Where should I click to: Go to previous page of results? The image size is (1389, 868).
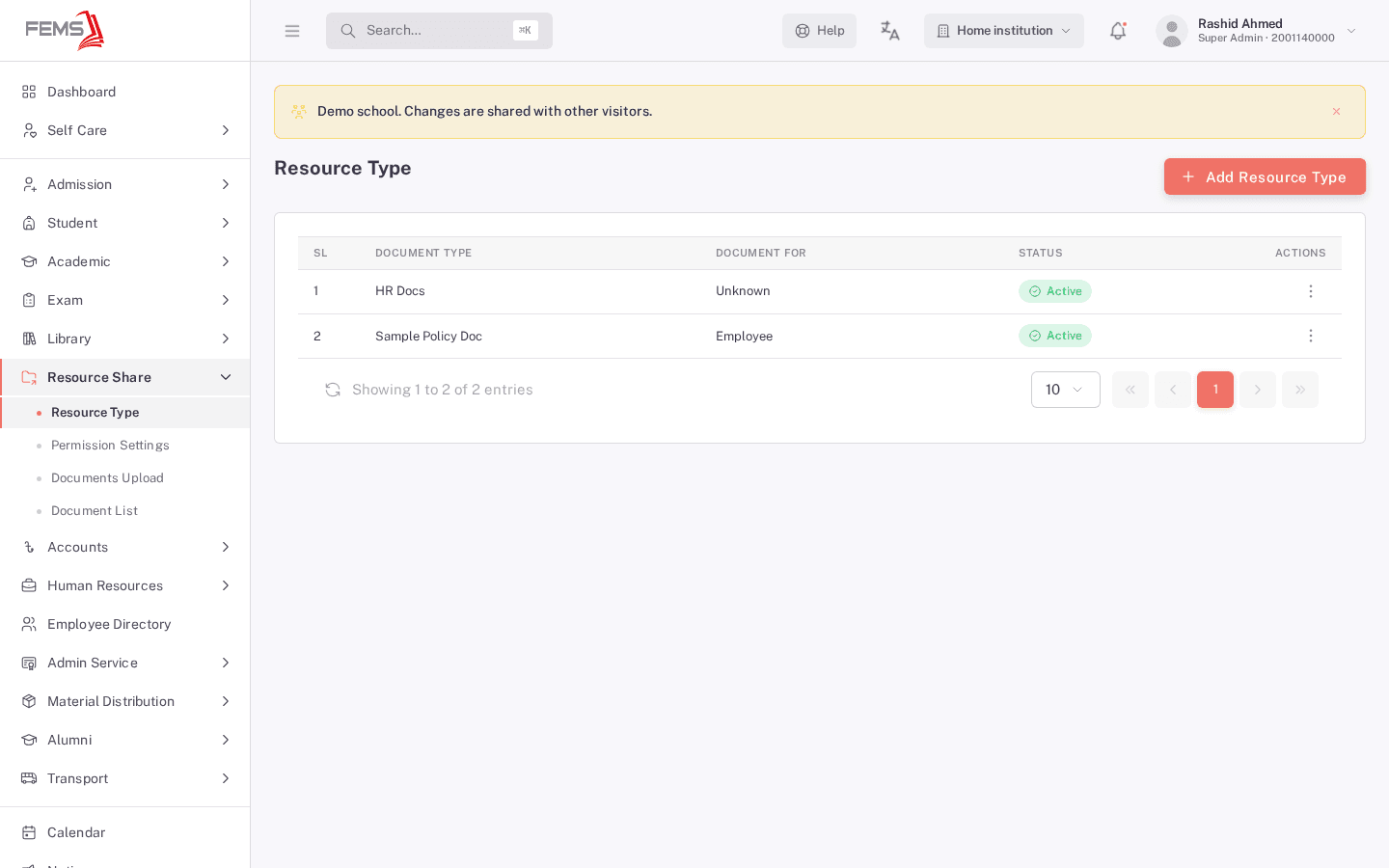1173,390
